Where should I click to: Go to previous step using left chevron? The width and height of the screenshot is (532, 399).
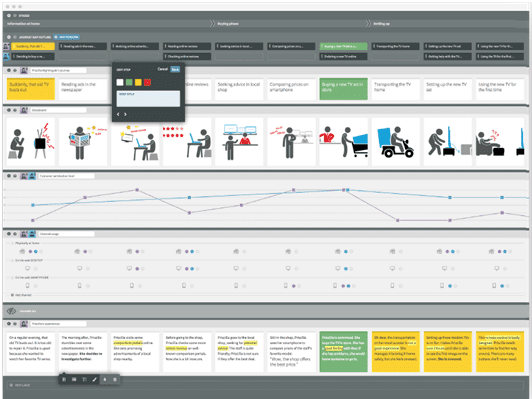point(118,114)
